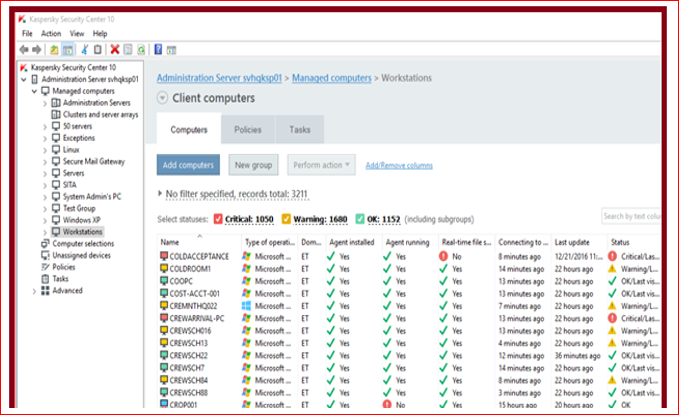Click COLDACCEPTANCE computer icon
Viewport: 679px width, 415px height.
tap(164, 256)
